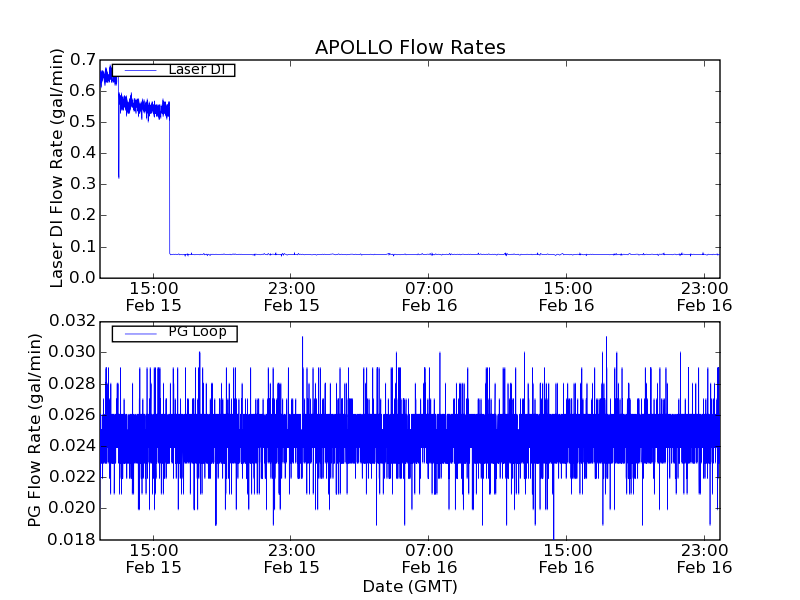800x600 pixels.
Task: Click the 0.028 tick on PG flow axis
Action: pyautogui.click(x=72, y=383)
